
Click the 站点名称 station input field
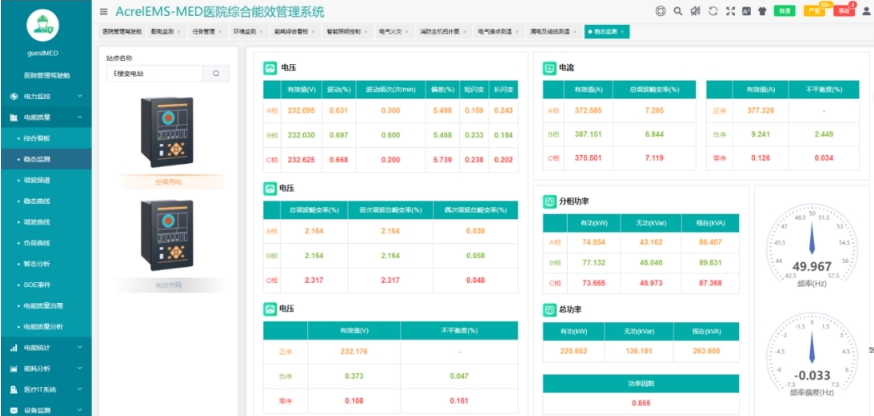pyautogui.click(x=154, y=73)
